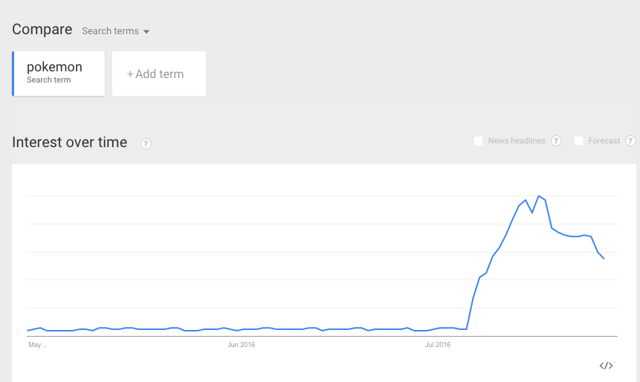
Task: Click the Jun 2016 axis label
Action: click(x=241, y=344)
